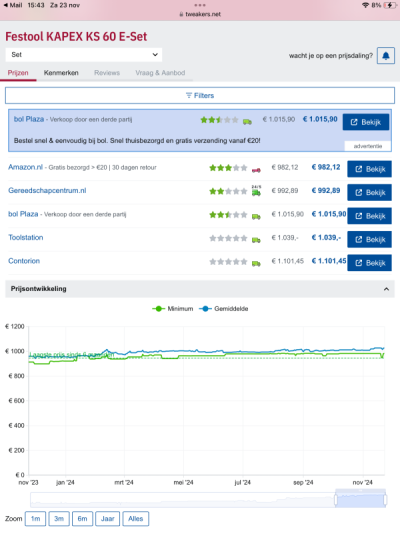Set chart zoom to 6m
This screenshot has width=400, height=534.
(x=82, y=519)
